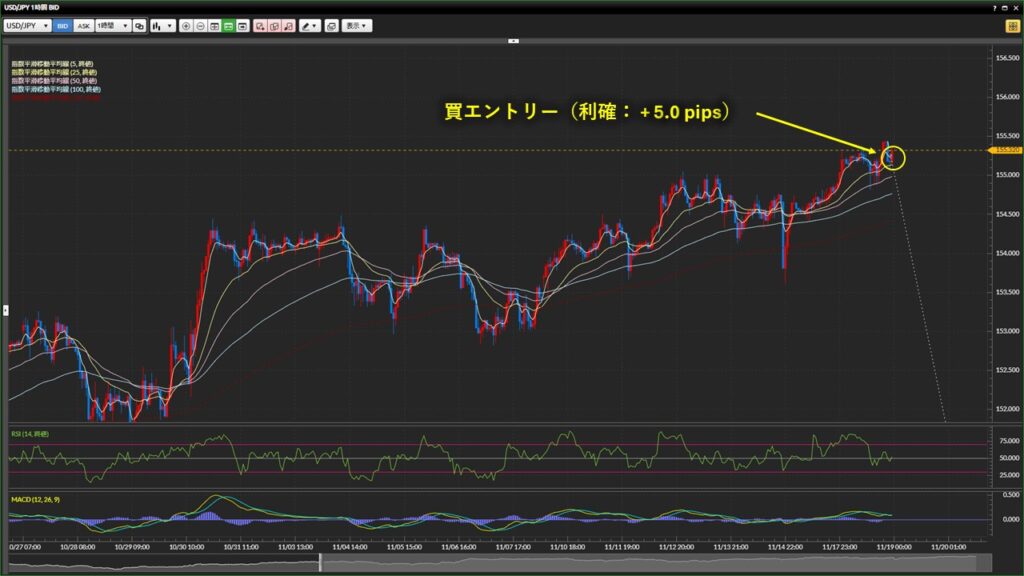Click the first red order tool icon
The image size is (1024, 576).
pos(260,25)
